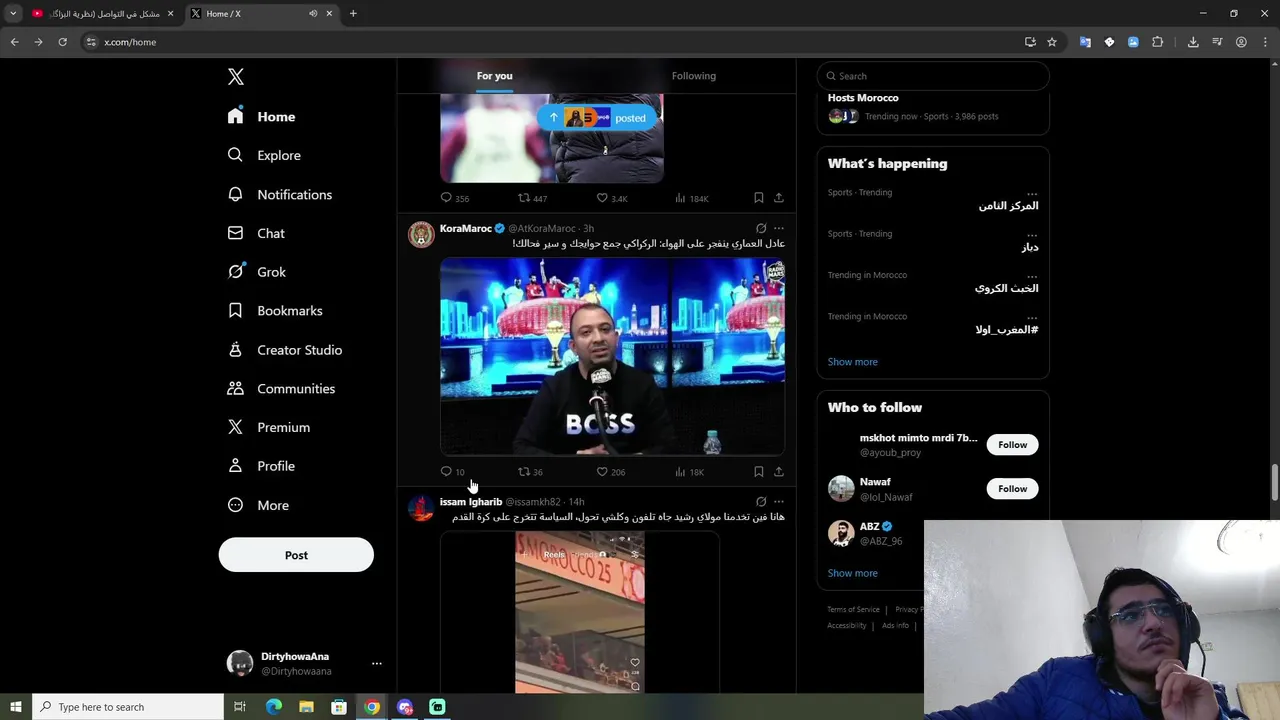Bookmark the KoraMaroc post
Viewport: 1280px width, 720px height.
pos(758,472)
